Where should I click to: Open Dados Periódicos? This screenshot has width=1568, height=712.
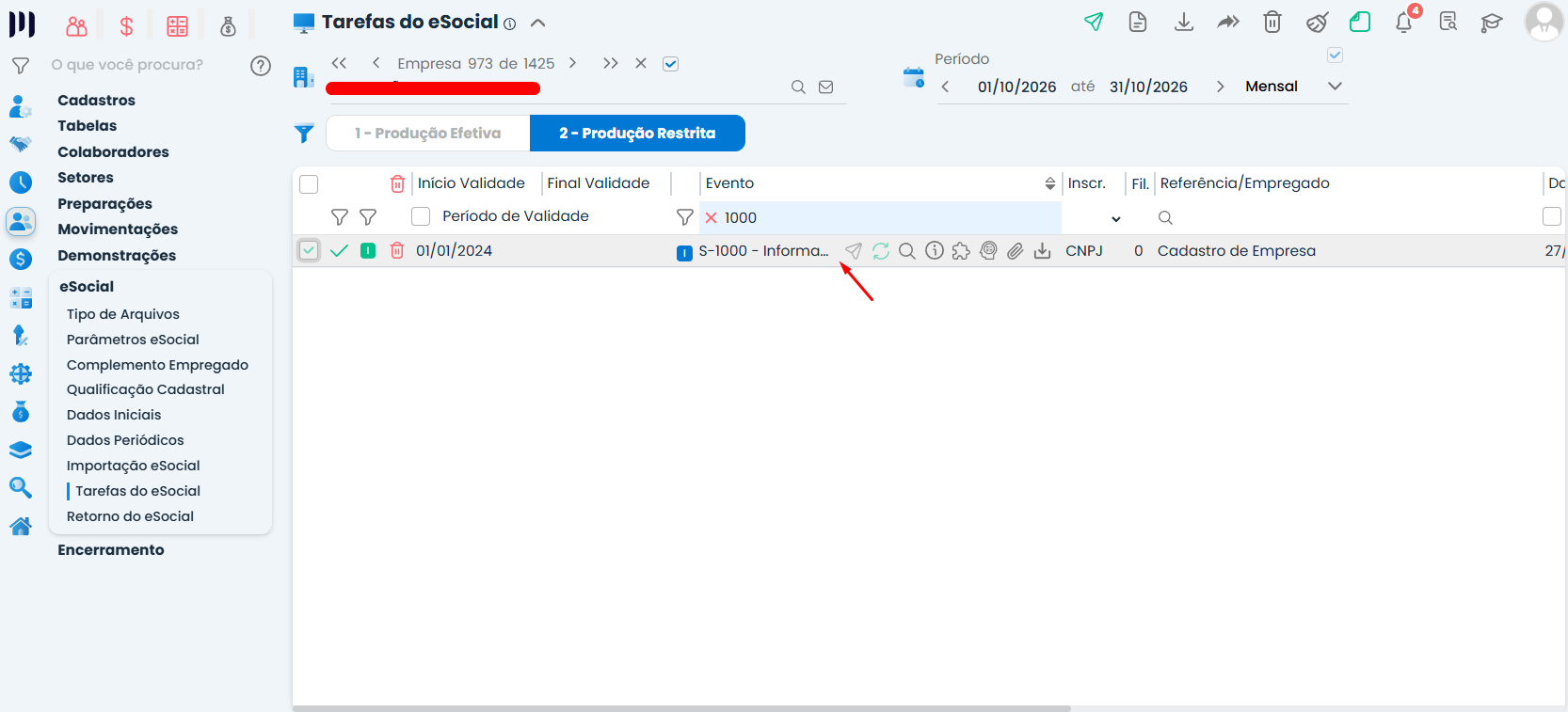[x=125, y=440]
